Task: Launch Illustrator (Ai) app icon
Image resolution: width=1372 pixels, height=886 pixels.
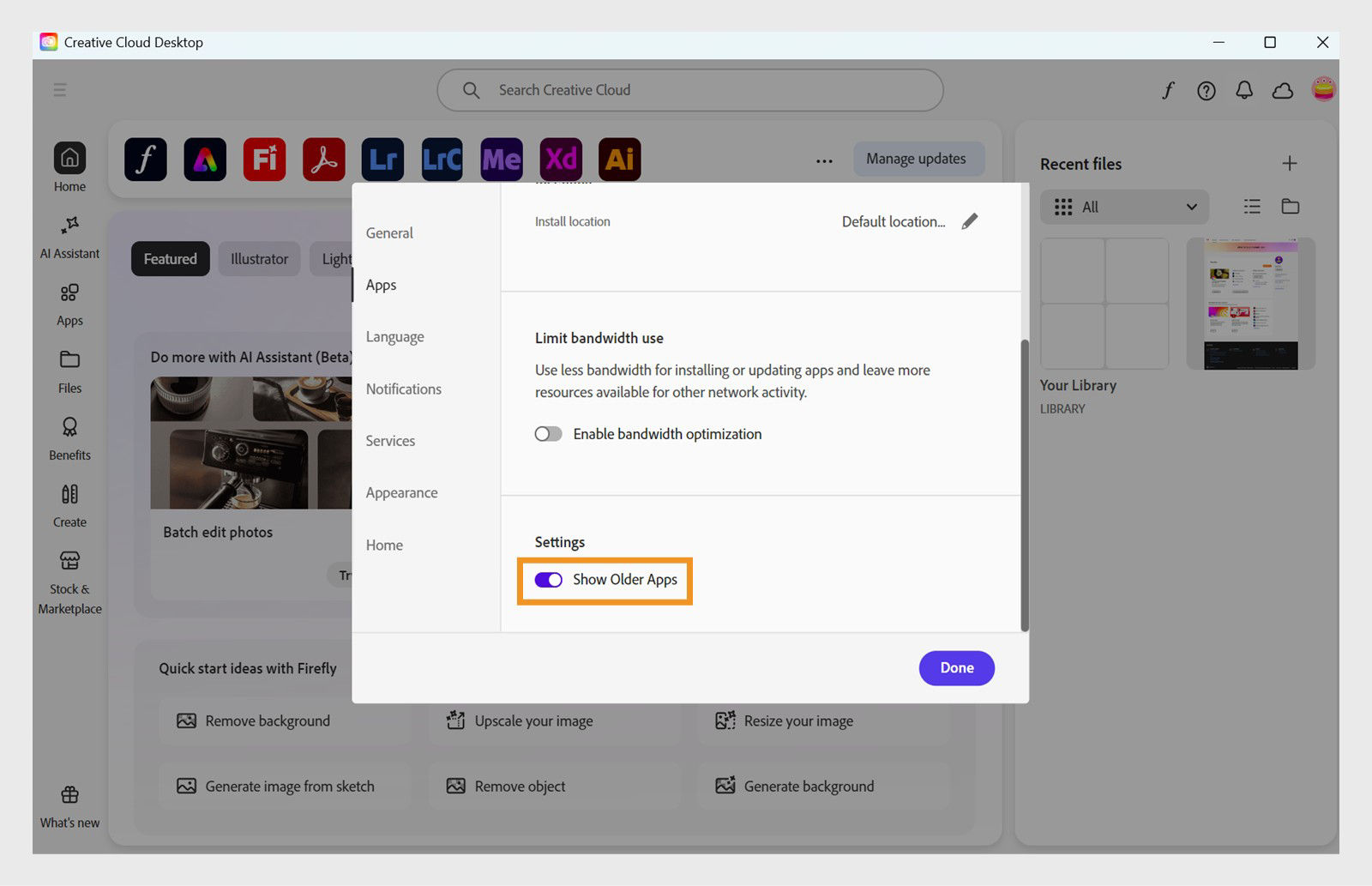Action: coord(619,159)
